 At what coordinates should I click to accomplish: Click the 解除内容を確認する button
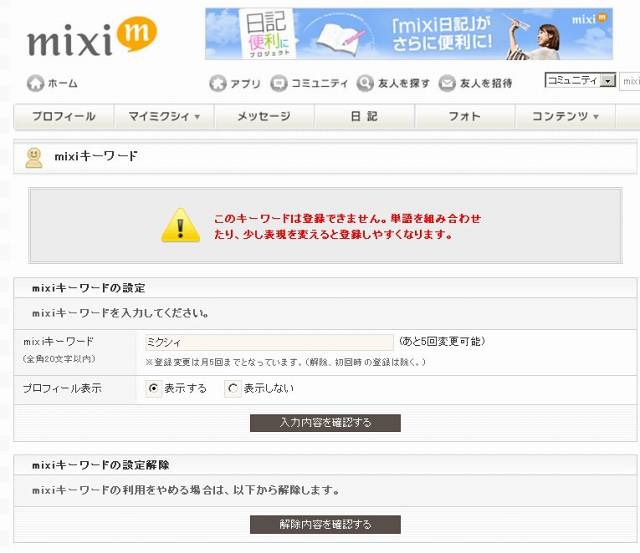(x=325, y=524)
